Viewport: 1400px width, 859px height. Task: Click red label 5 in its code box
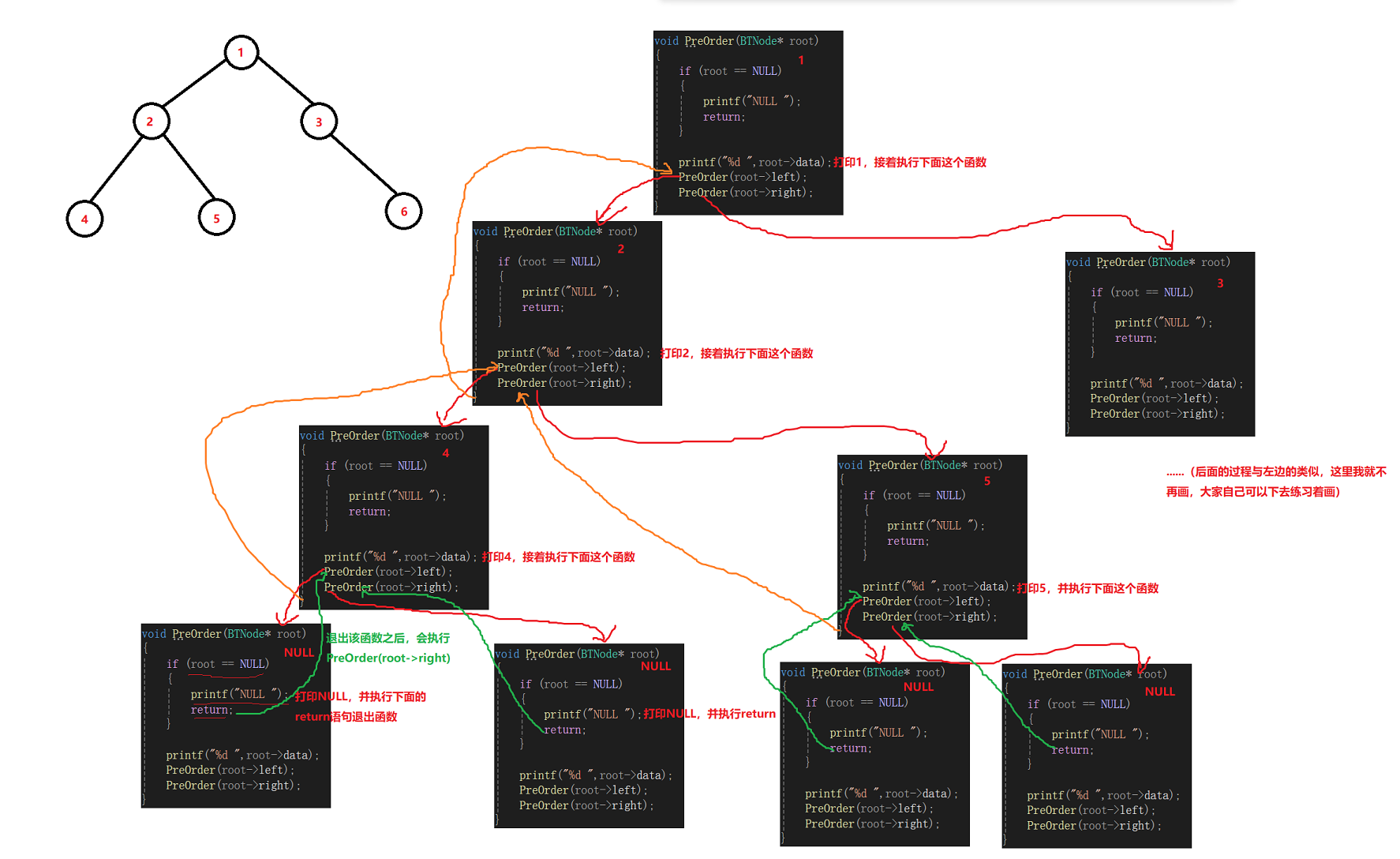[x=987, y=481]
